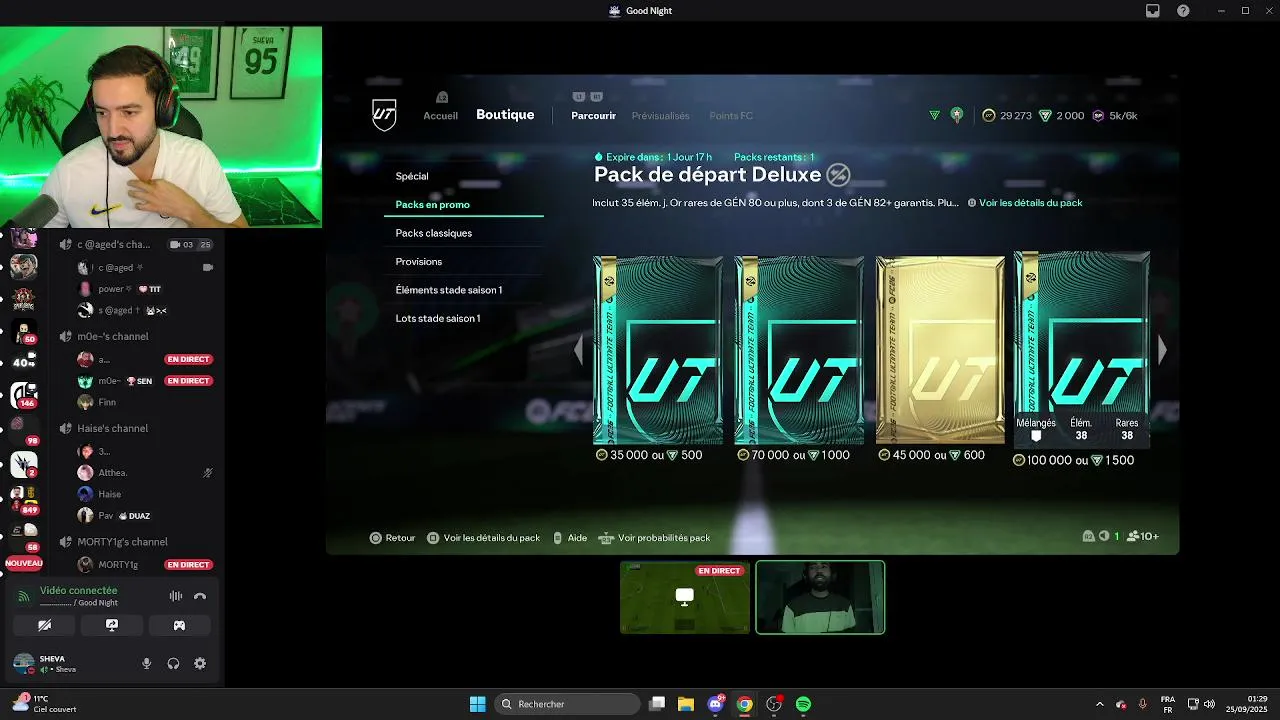Disconnect from the voice call
1280x720 pixels.
(200, 596)
